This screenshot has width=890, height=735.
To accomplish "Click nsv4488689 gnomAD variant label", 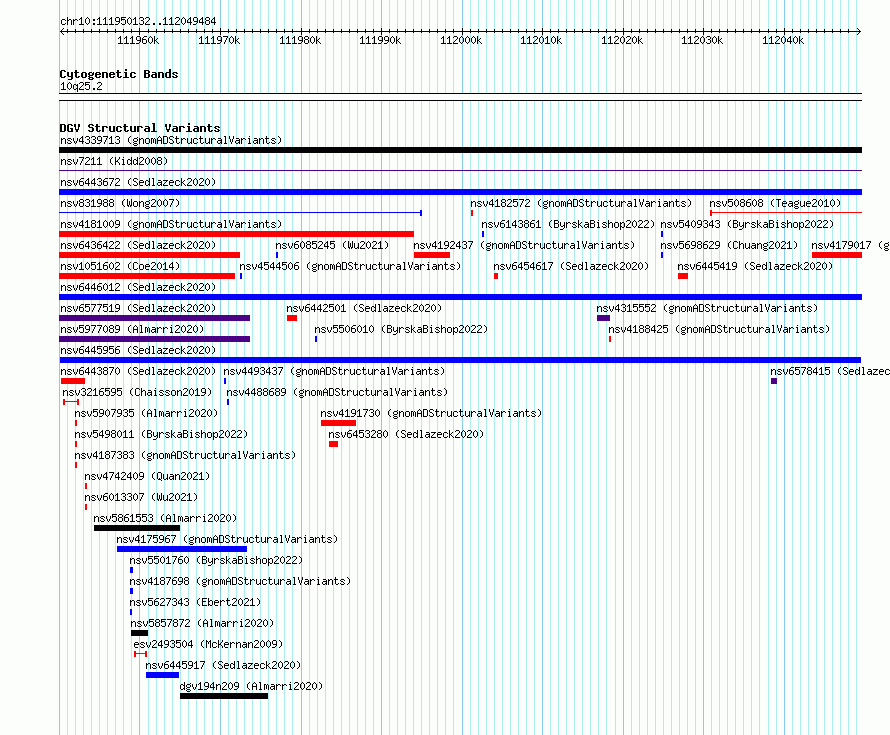I will pyautogui.click(x=337, y=392).
